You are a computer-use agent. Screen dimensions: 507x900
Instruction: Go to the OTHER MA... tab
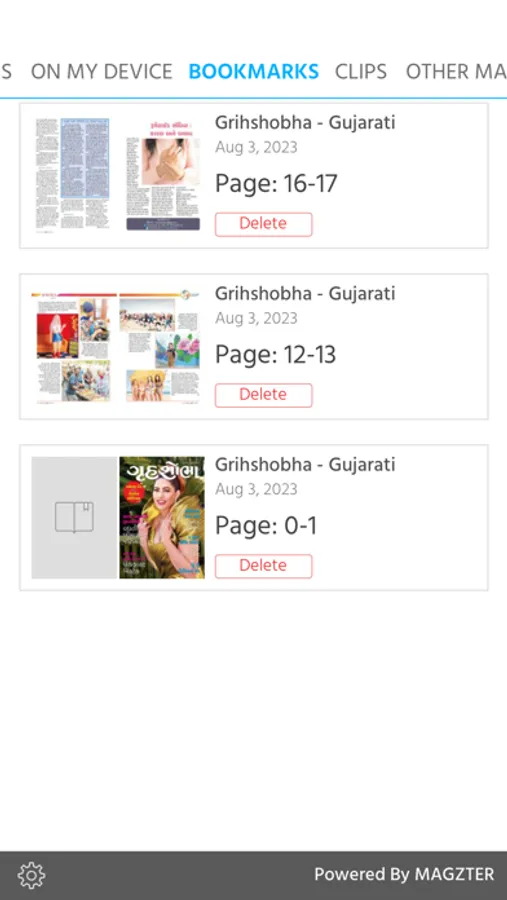point(456,72)
